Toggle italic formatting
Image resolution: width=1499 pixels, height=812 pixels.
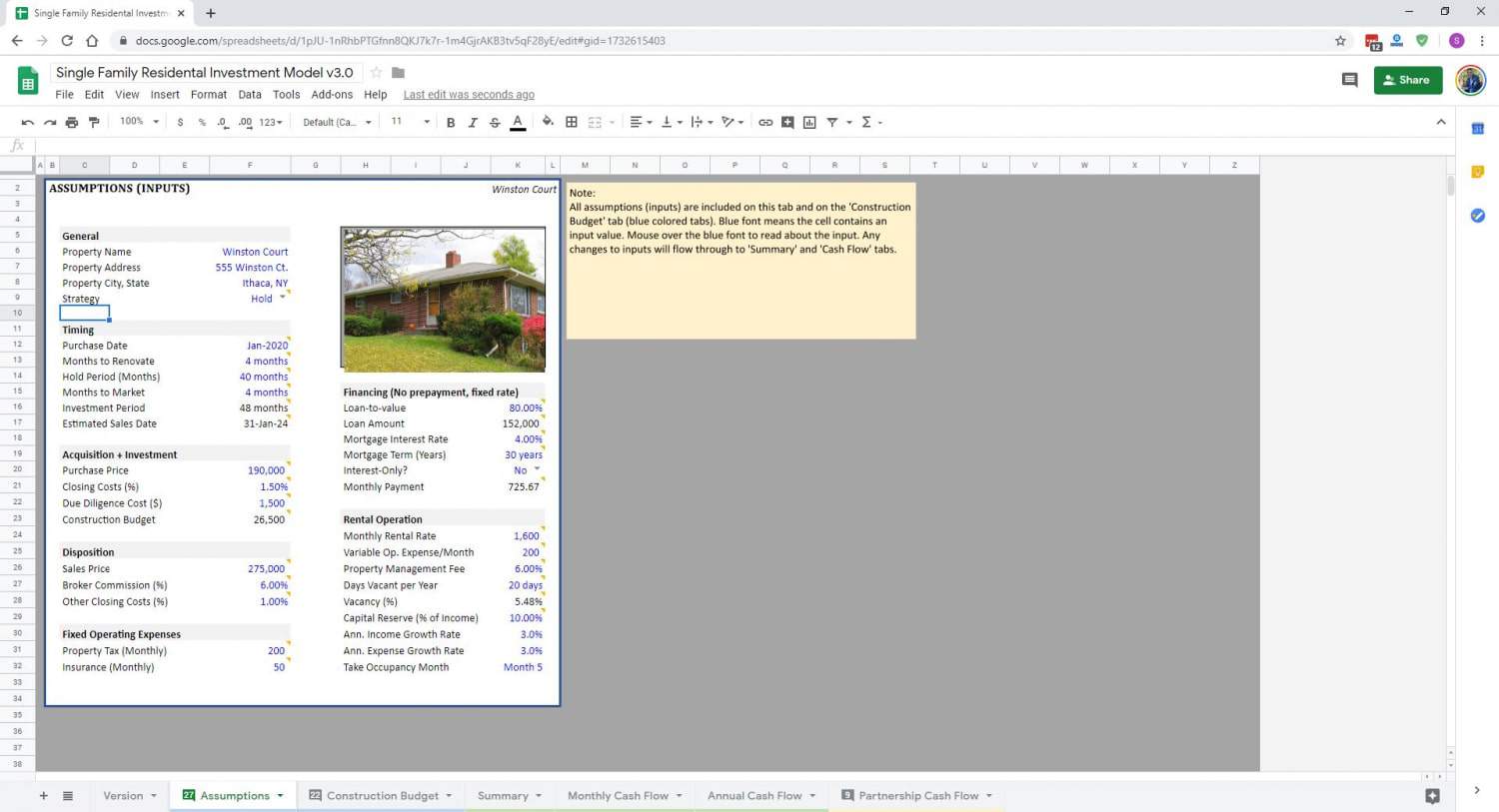coord(473,121)
